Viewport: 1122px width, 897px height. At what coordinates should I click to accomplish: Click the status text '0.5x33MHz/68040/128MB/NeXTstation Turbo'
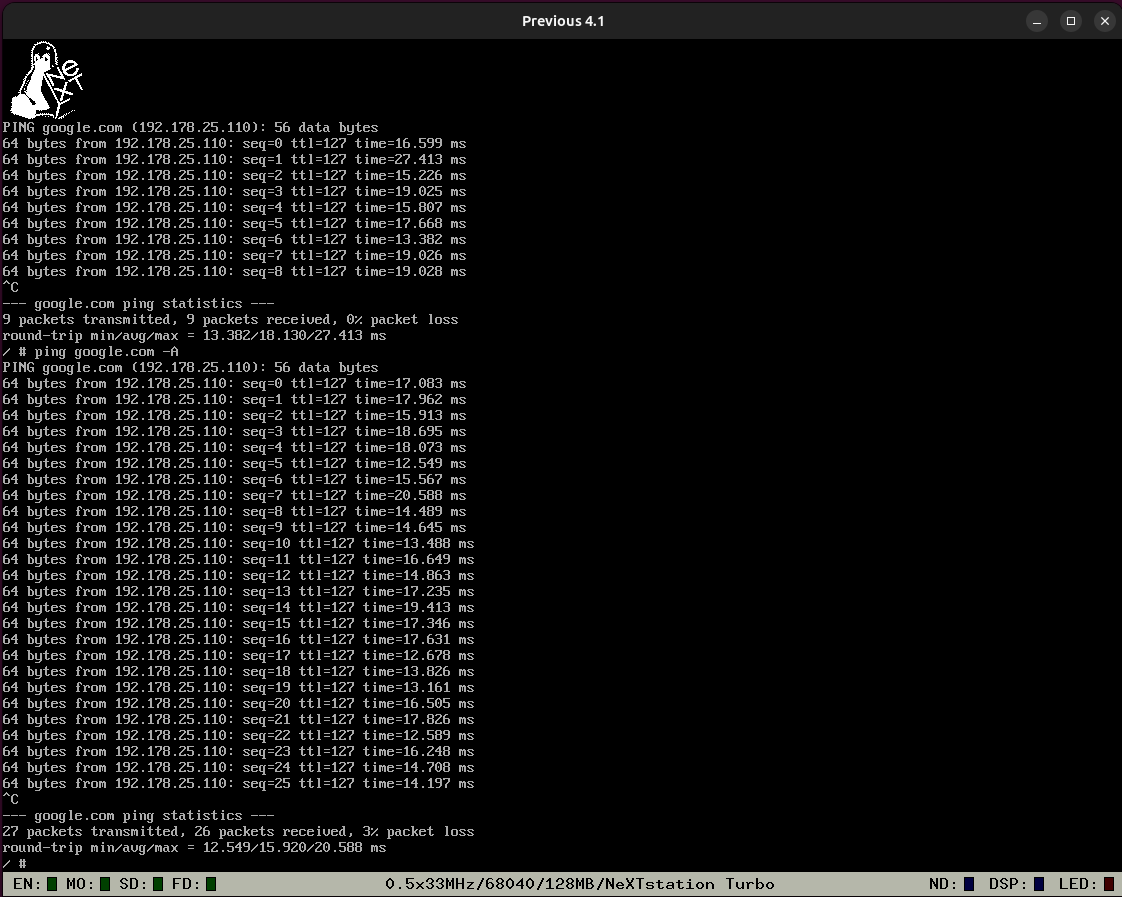pyautogui.click(x=580, y=884)
